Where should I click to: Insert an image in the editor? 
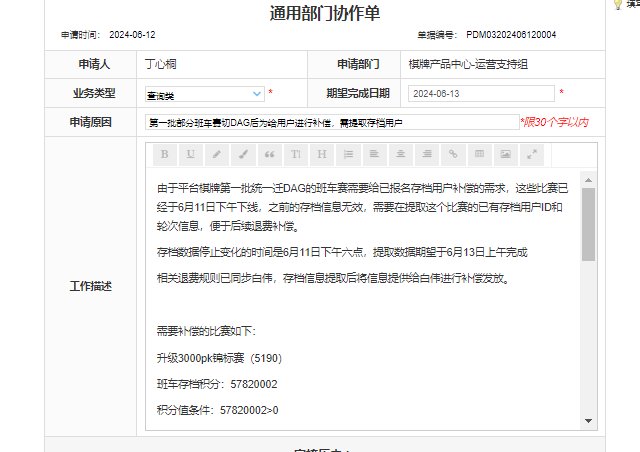(x=506, y=154)
